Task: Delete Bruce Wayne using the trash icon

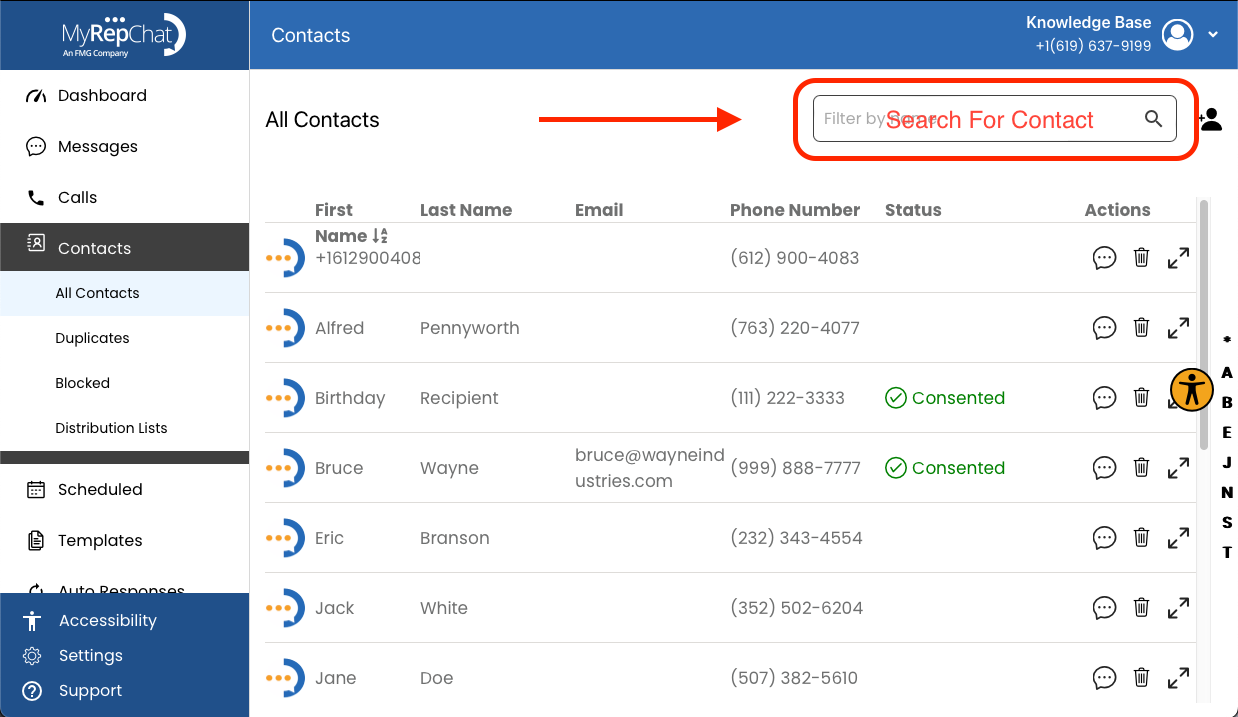Action: click(1141, 467)
